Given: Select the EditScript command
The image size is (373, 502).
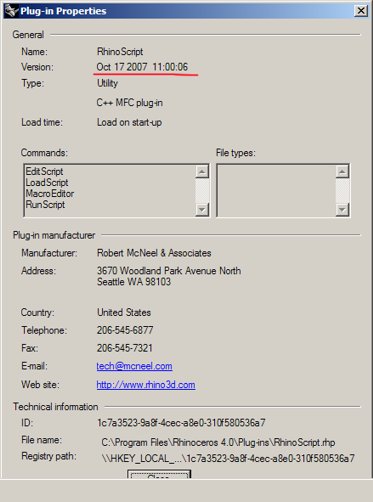Looking at the screenshot, I should click(x=44, y=171).
